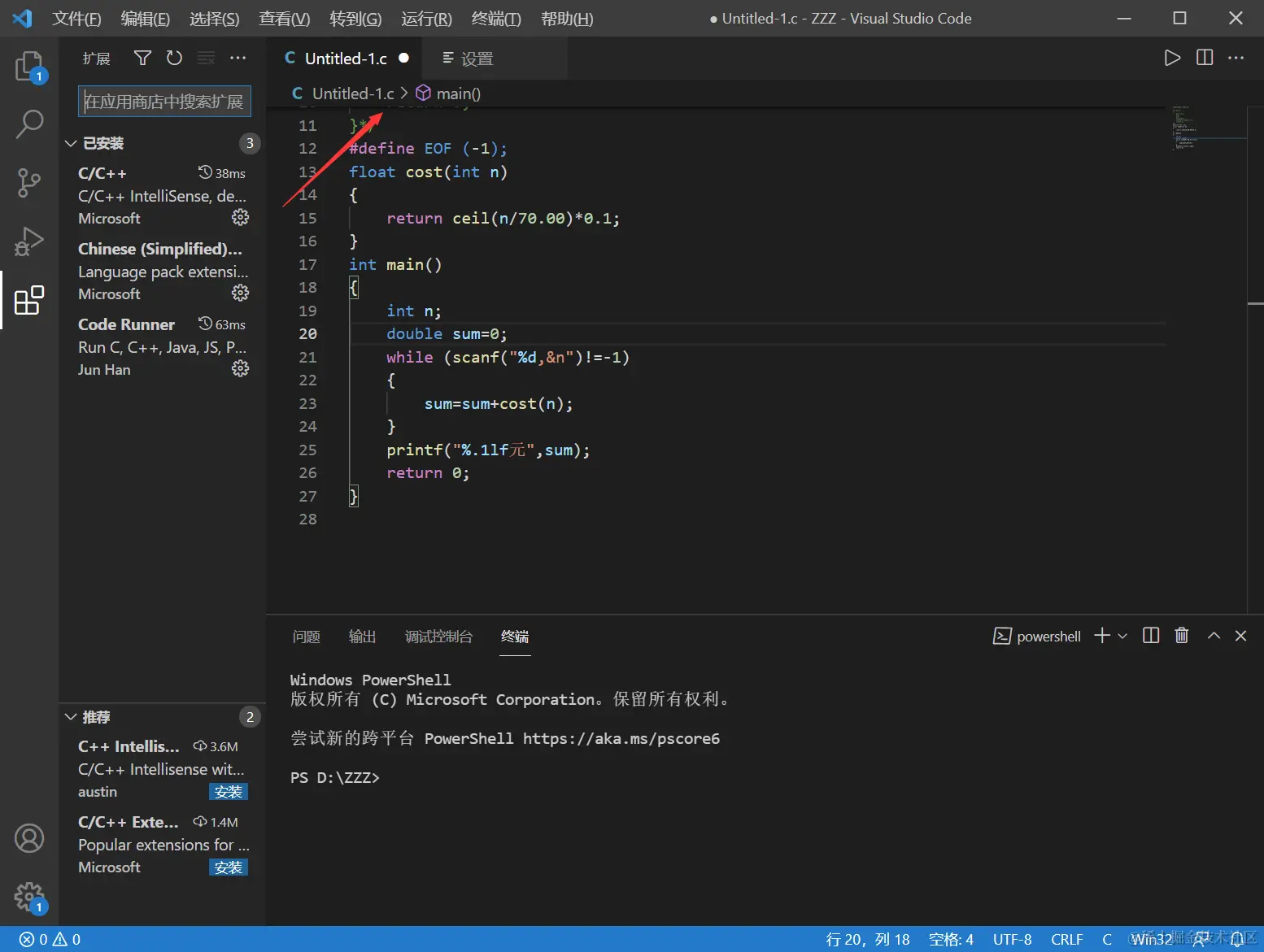Open the Extensions view icon
1264x952 pixels.
pyautogui.click(x=29, y=300)
